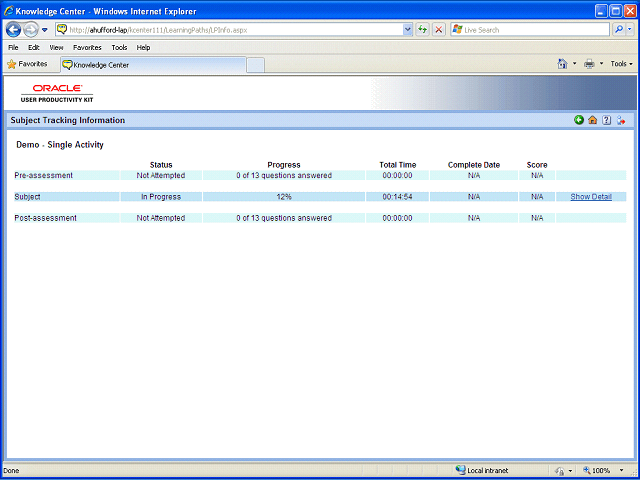Click the zoom magnifier icon in status bar
The image size is (640, 480).
[587, 470]
